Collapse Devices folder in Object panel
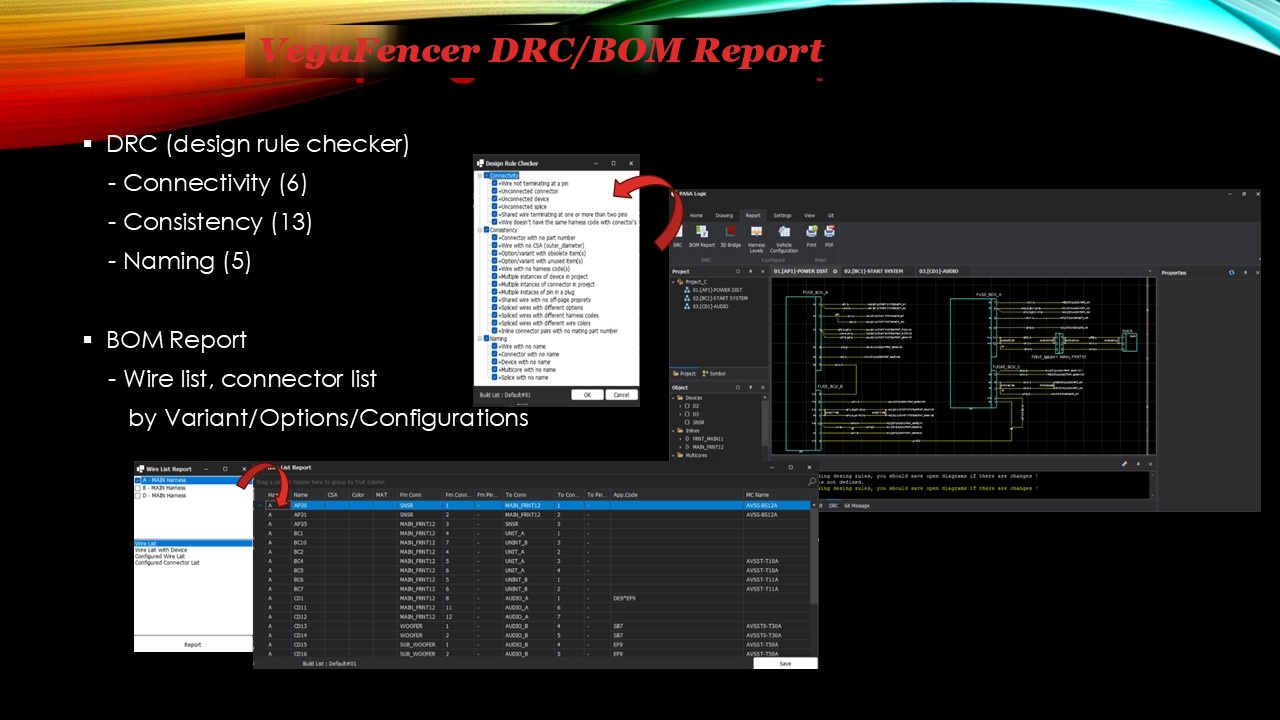The image size is (1280, 720). (x=673, y=398)
